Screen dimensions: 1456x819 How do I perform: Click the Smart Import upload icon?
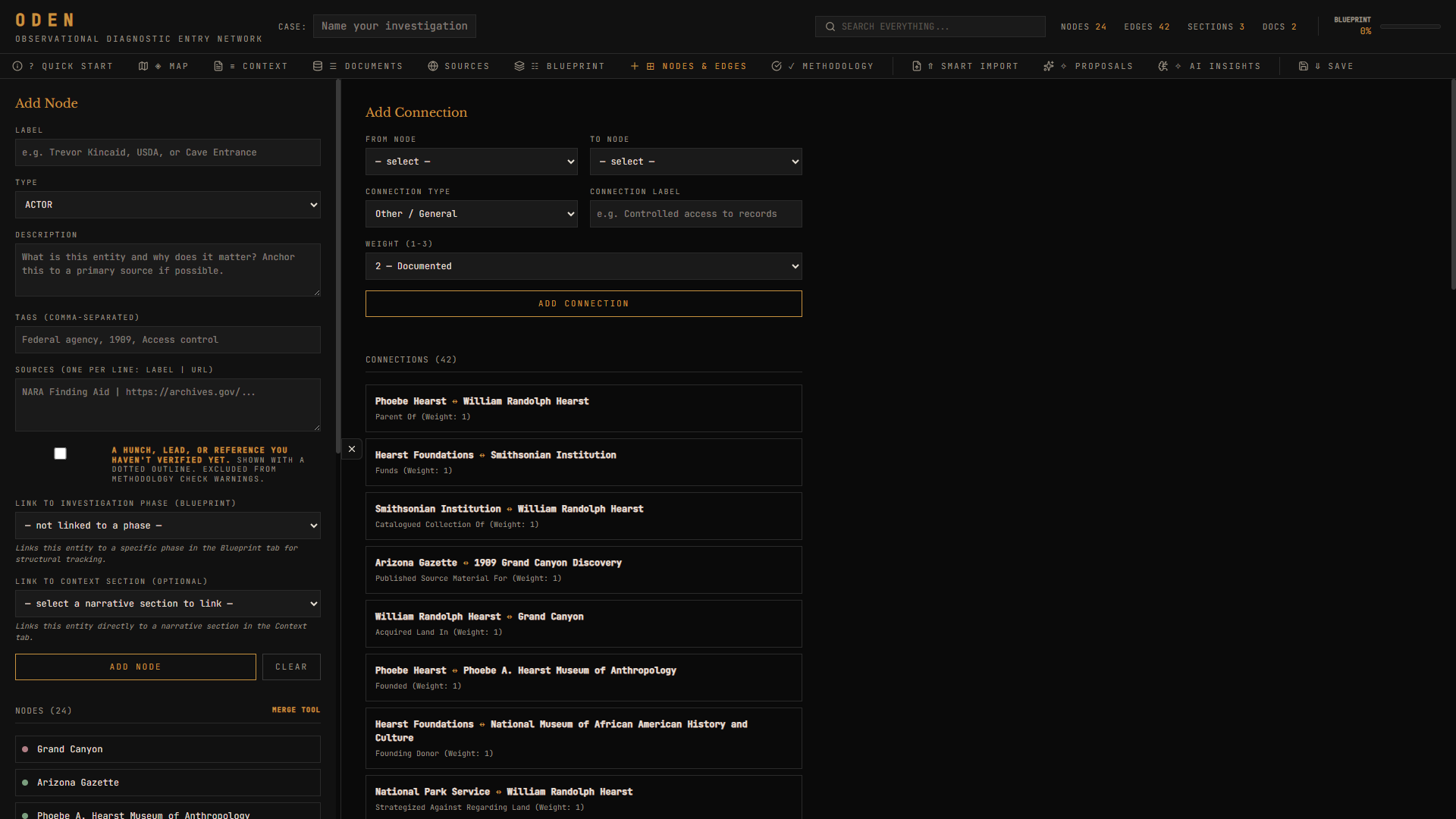(x=917, y=66)
